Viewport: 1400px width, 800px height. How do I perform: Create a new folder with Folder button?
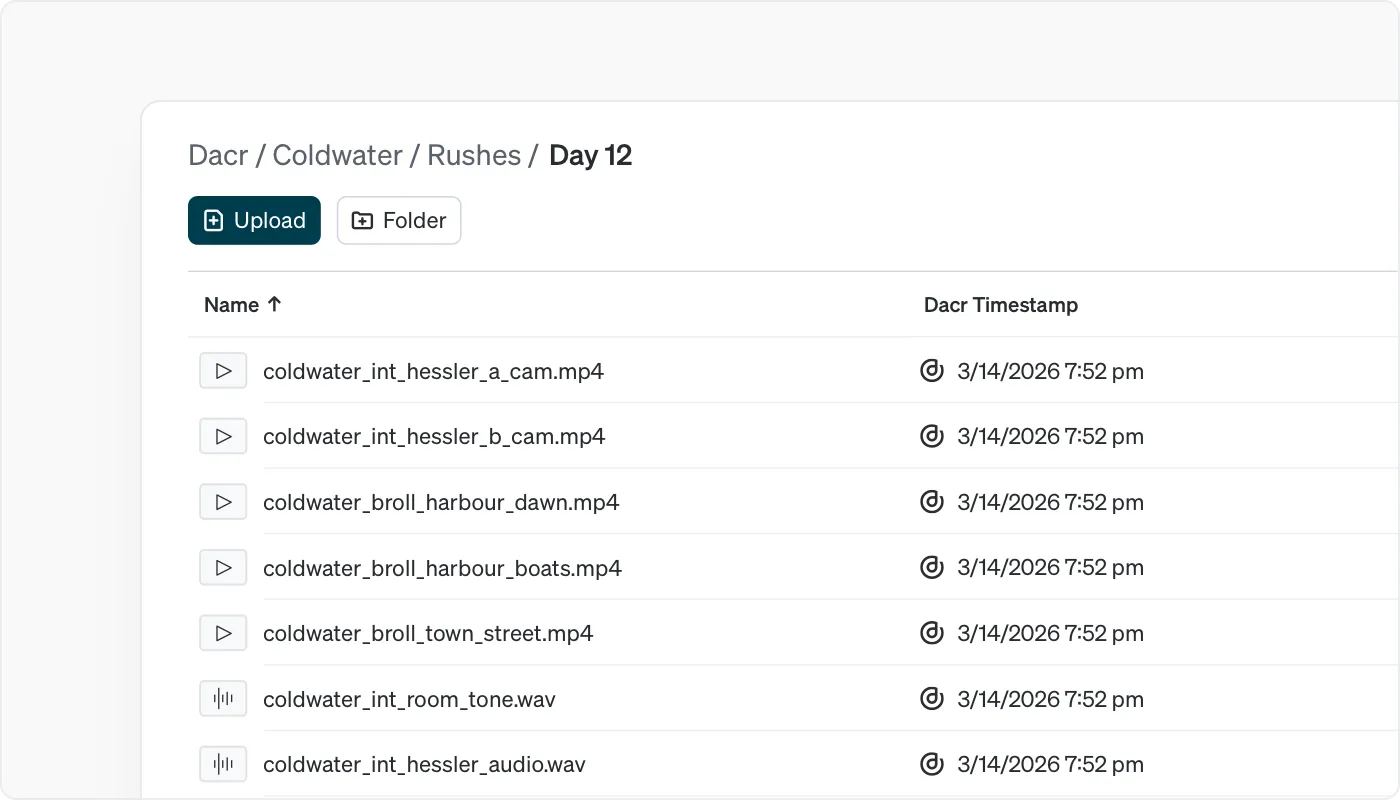(399, 220)
